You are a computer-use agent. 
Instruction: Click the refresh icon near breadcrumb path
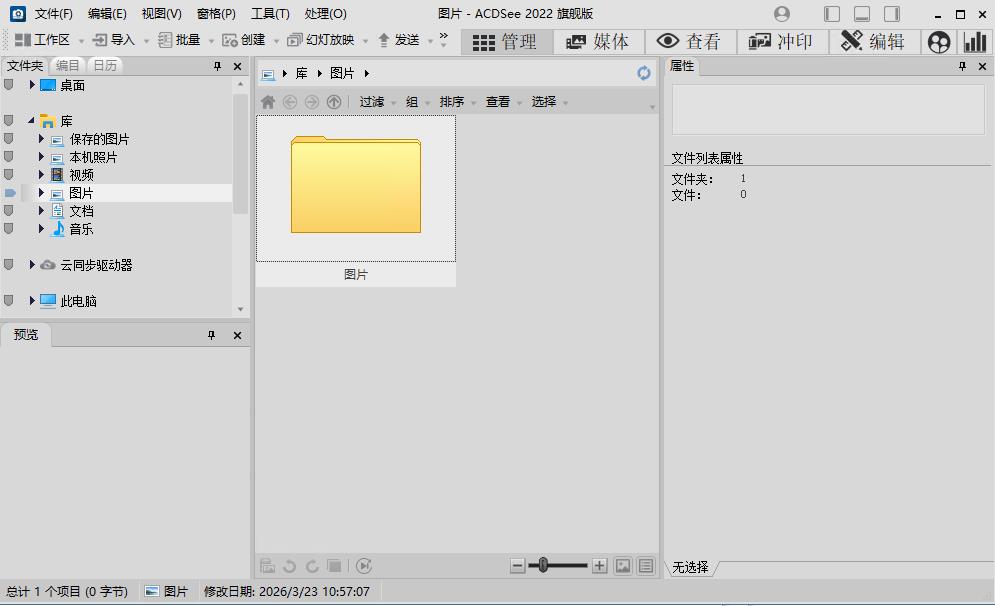coord(644,73)
